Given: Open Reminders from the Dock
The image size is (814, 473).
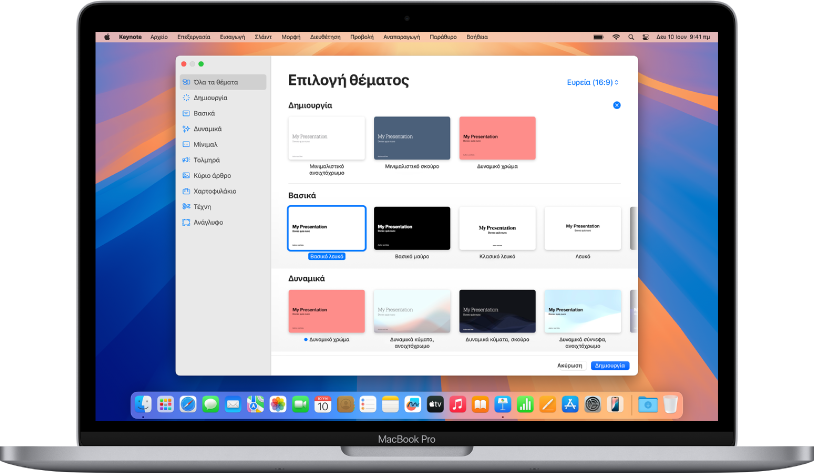Looking at the screenshot, I should (368, 404).
